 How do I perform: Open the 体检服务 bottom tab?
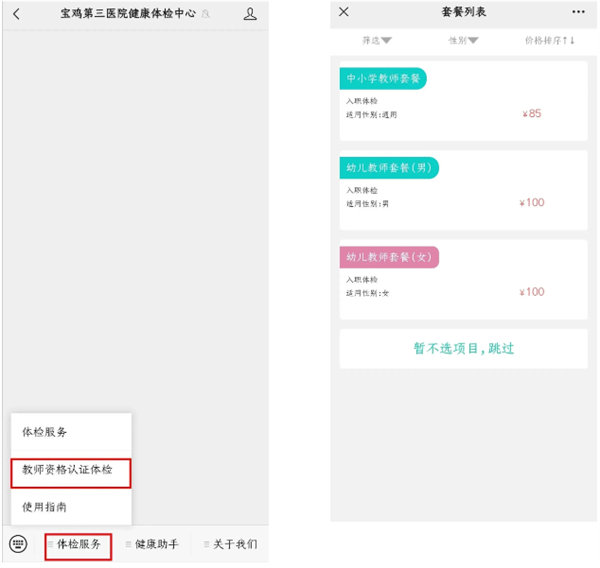pyautogui.click(x=78, y=545)
